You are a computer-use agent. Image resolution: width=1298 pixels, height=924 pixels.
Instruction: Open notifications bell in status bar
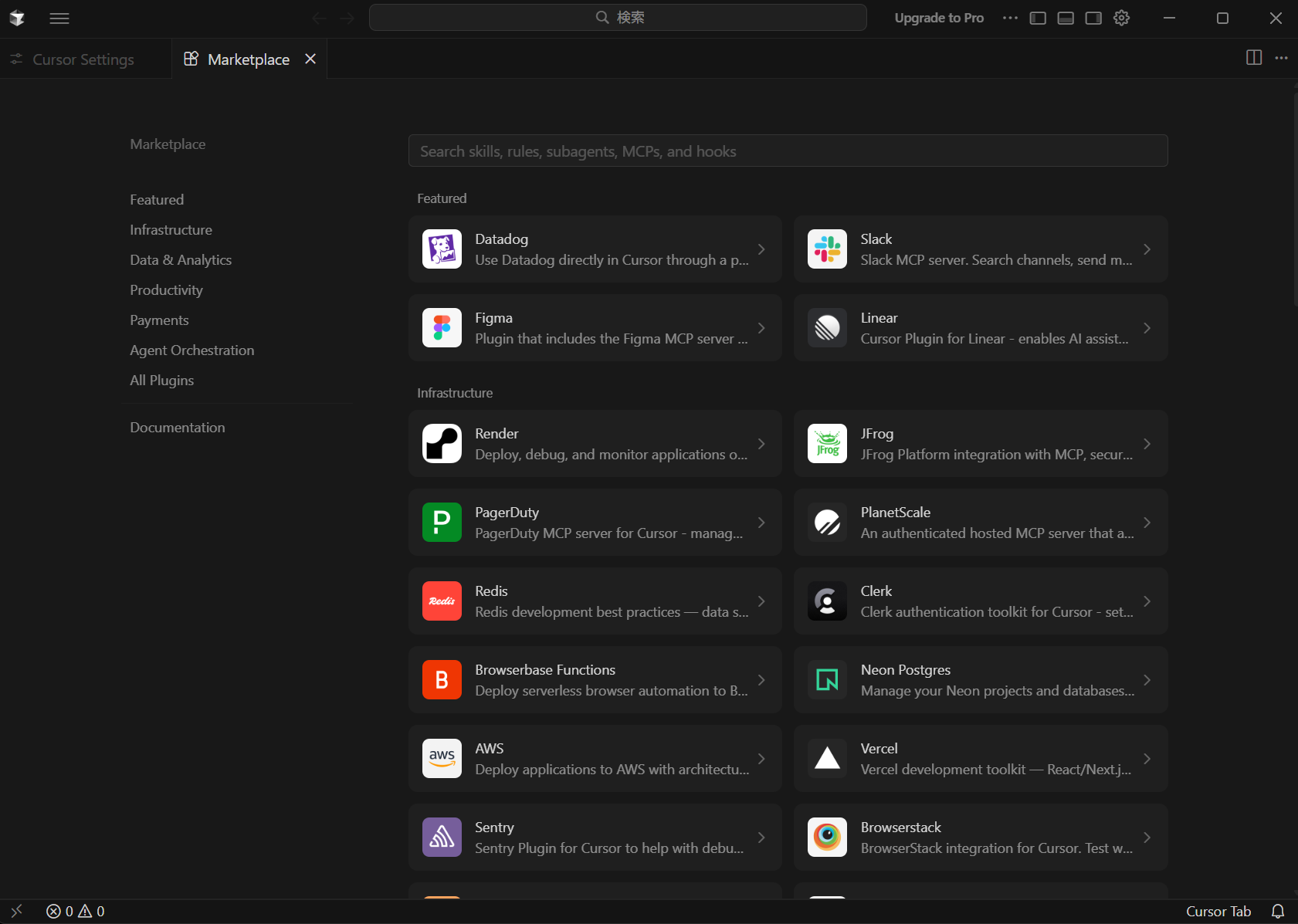pyautogui.click(x=1278, y=912)
